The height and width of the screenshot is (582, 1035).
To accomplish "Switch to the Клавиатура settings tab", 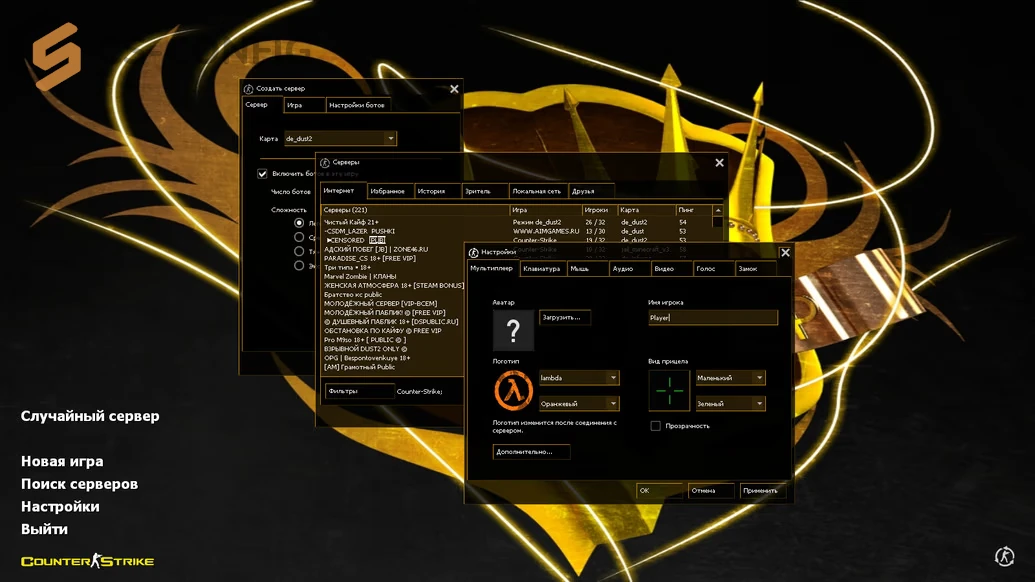I will (x=541, y=269).
